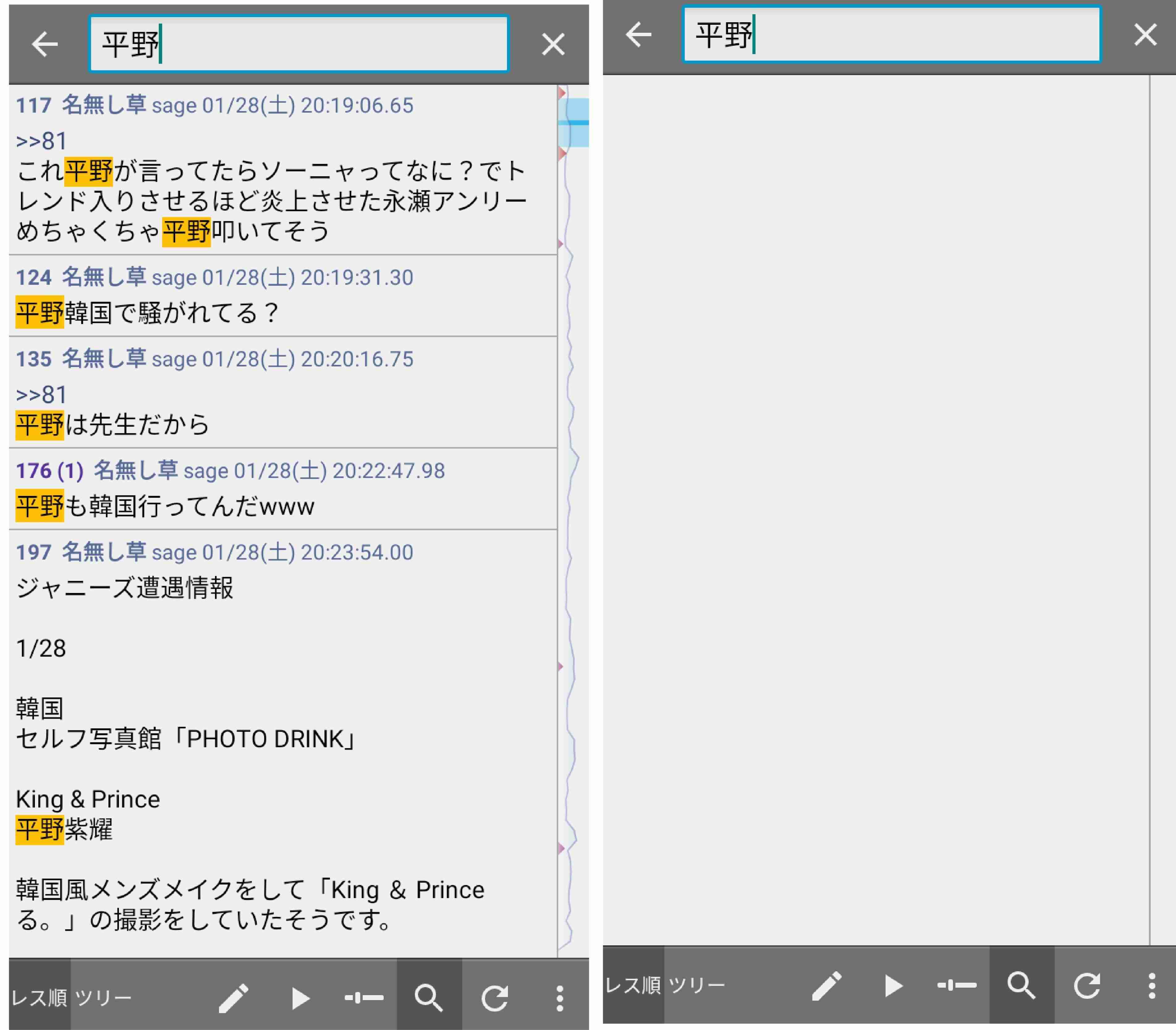Tap the reload icon in the left window
Image resolution: width=1176 pixels, height=1030 pixels.
(495, 998)
